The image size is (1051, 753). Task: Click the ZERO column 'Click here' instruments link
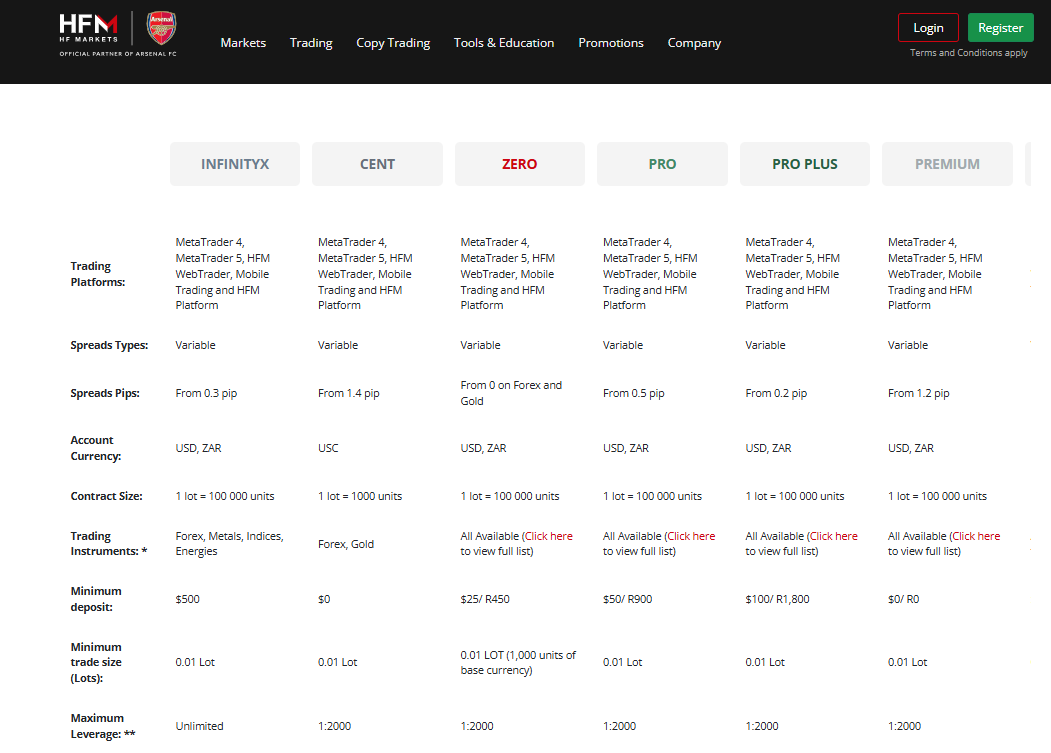pos(548,536)
